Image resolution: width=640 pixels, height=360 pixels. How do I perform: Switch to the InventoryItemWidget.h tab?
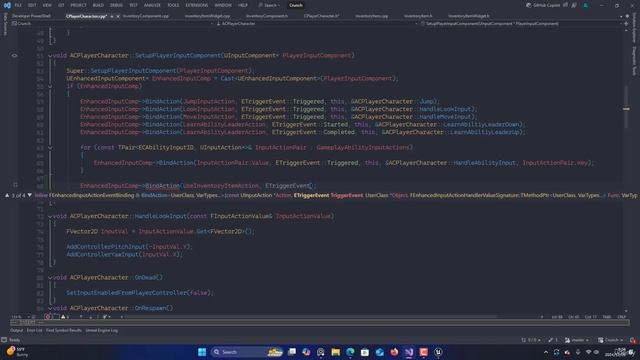tap(469, 16)
